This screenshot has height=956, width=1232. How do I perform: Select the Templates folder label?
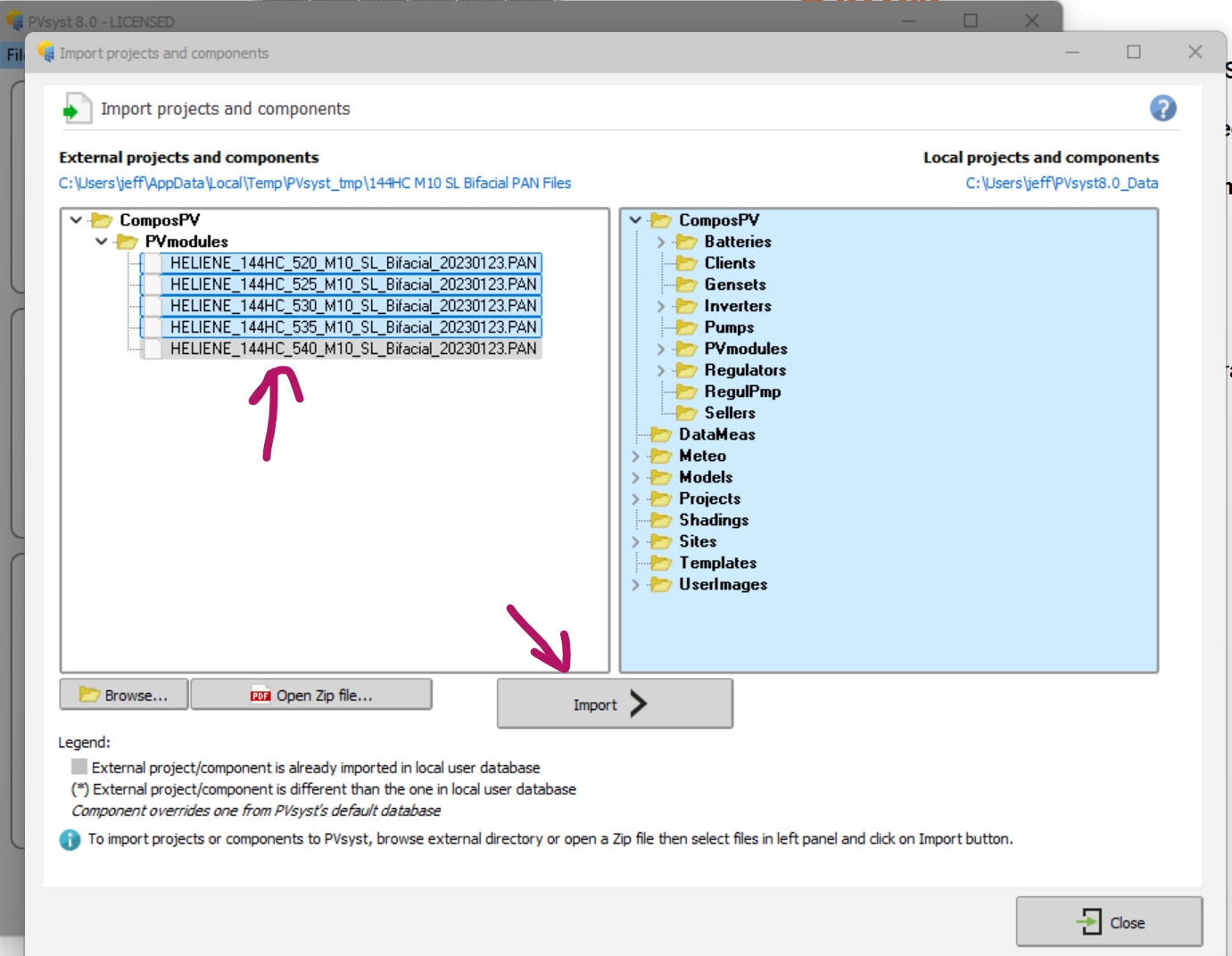pos(717,563)
